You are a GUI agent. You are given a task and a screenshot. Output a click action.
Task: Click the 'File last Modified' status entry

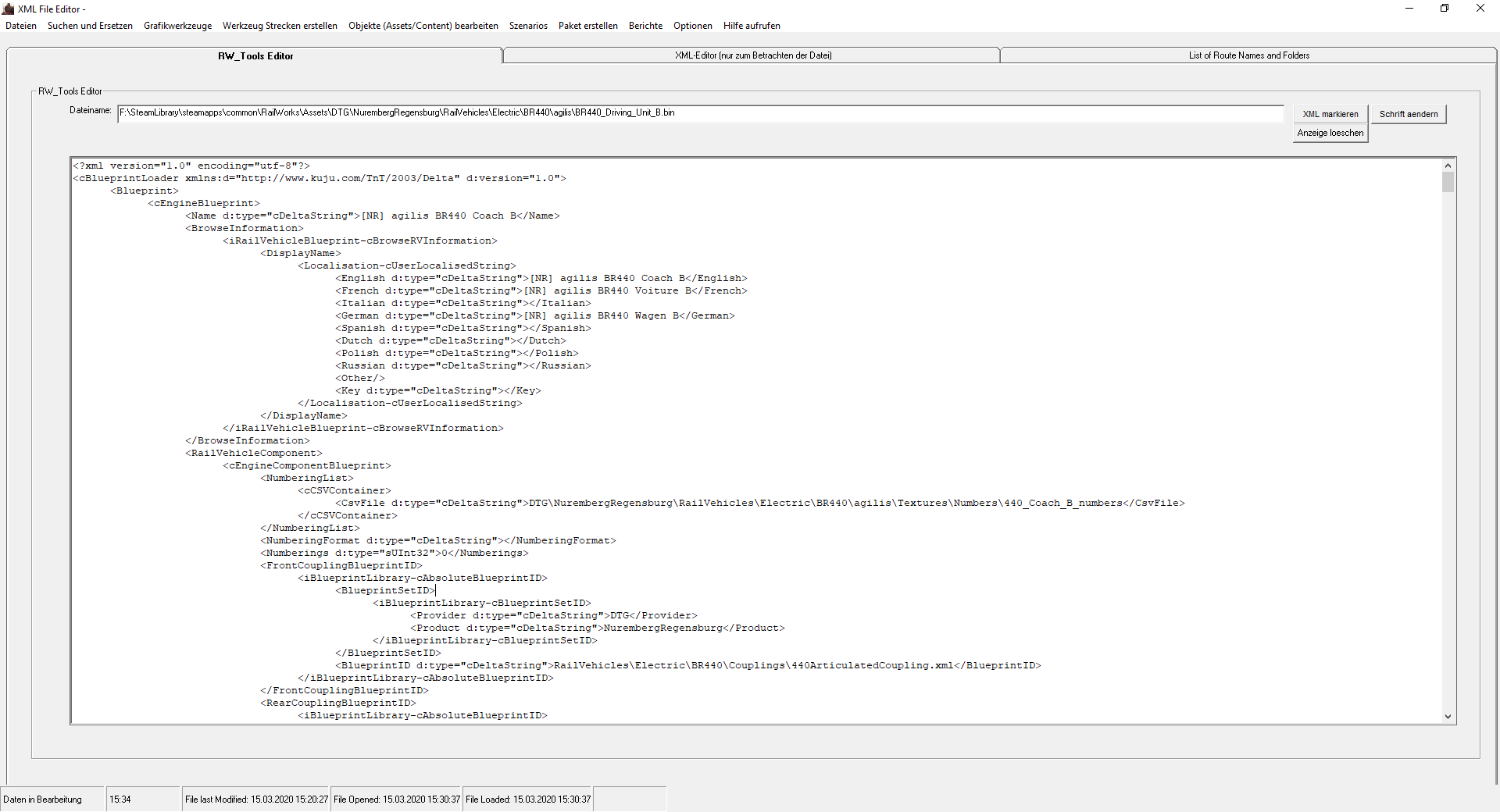(x=256, y=800)
